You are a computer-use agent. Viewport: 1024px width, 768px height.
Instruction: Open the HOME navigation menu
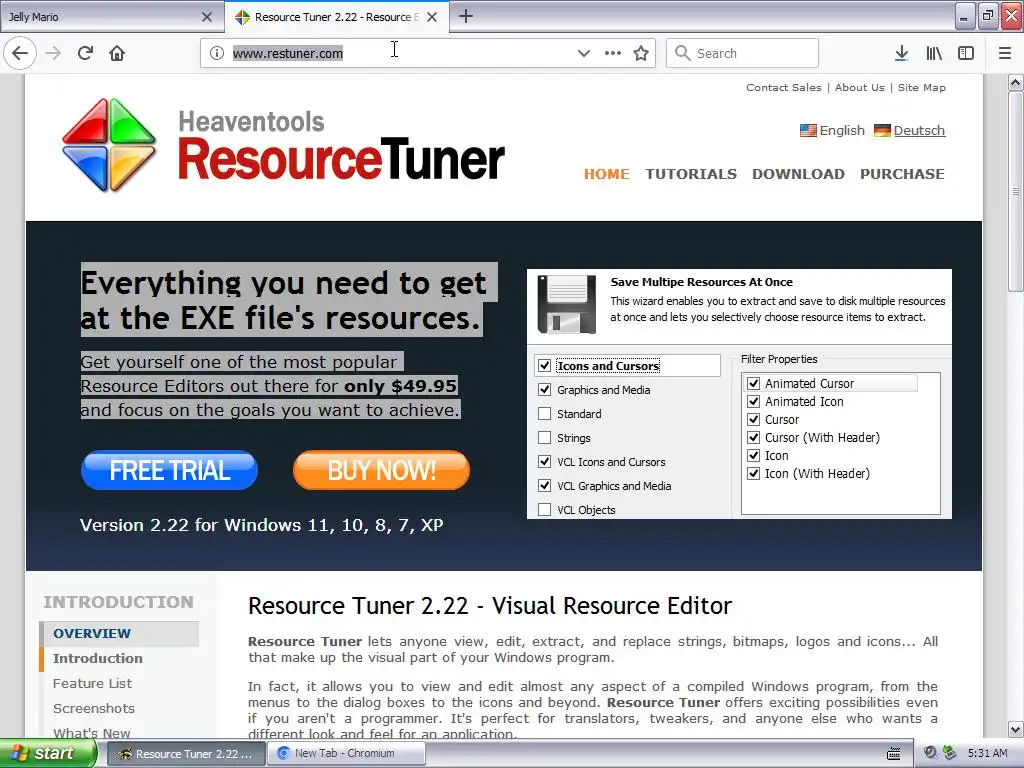(607, 174)
